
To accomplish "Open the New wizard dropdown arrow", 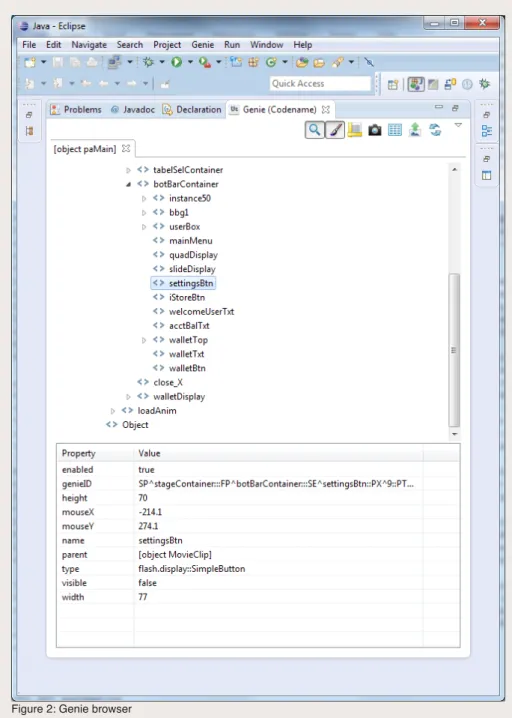I will point(44,62).
